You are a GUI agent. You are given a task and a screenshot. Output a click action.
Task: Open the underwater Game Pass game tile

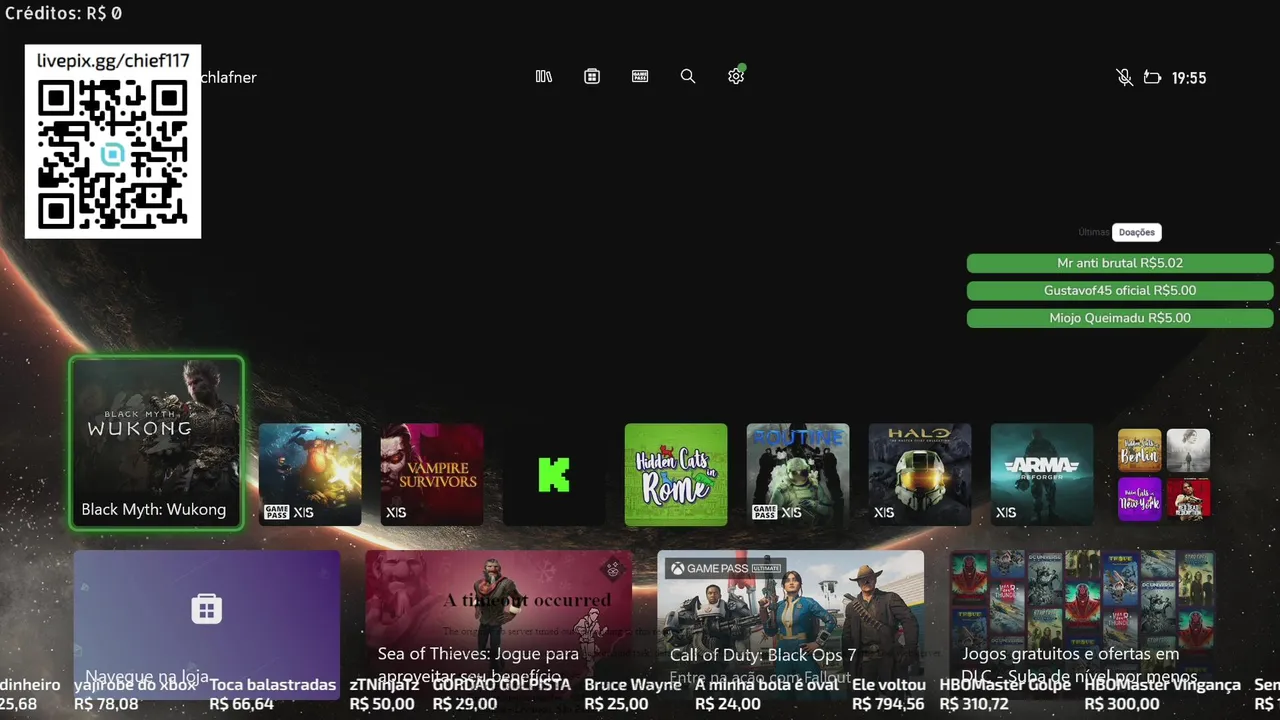pos(310,474)
